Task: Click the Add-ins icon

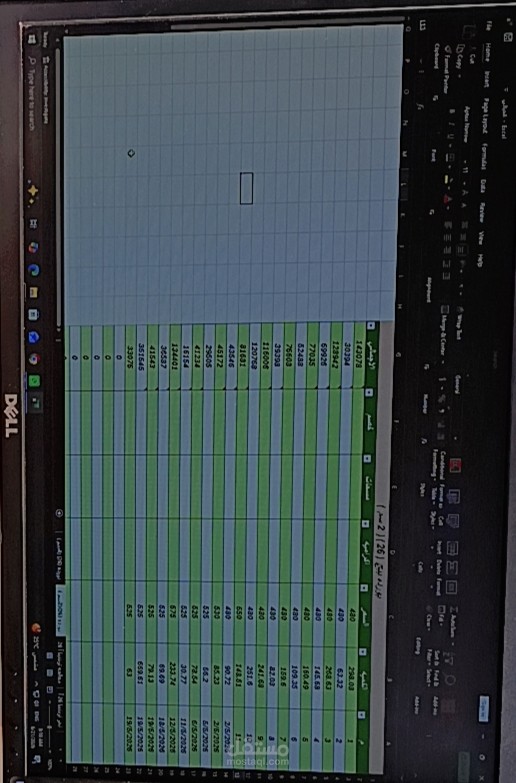Action: (448, 708)
